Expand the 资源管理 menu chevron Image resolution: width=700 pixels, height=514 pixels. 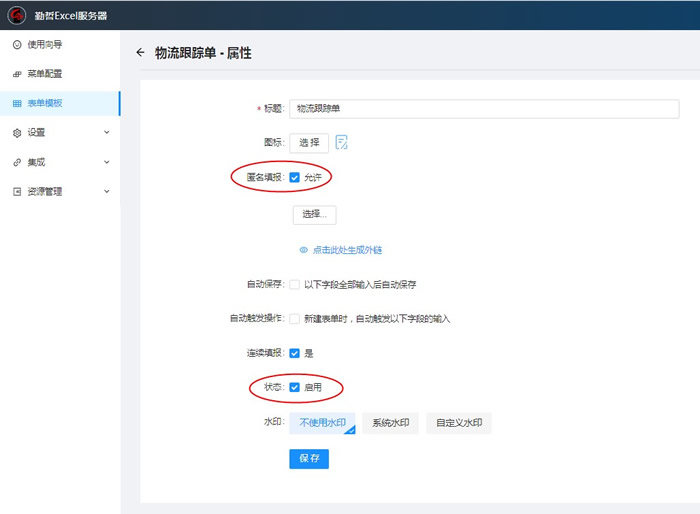[106, 191]
